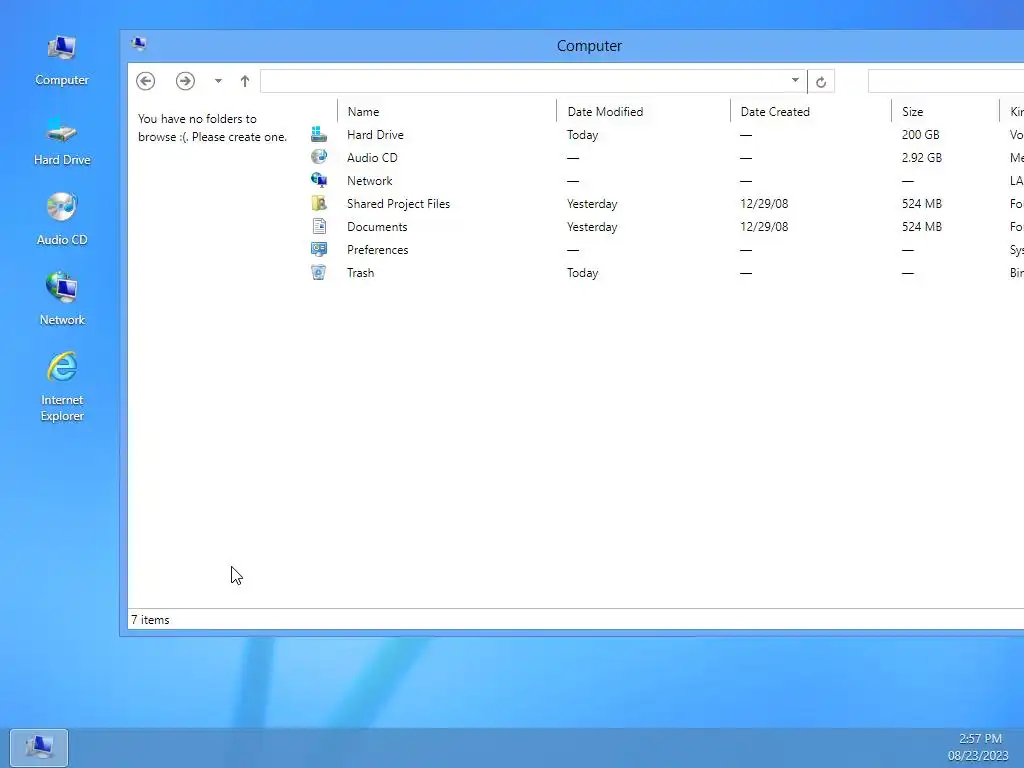This screenshot has height=768, width=1024.
Task: Click Documents 524 MB size value
Action: click(x=922, y=227)
